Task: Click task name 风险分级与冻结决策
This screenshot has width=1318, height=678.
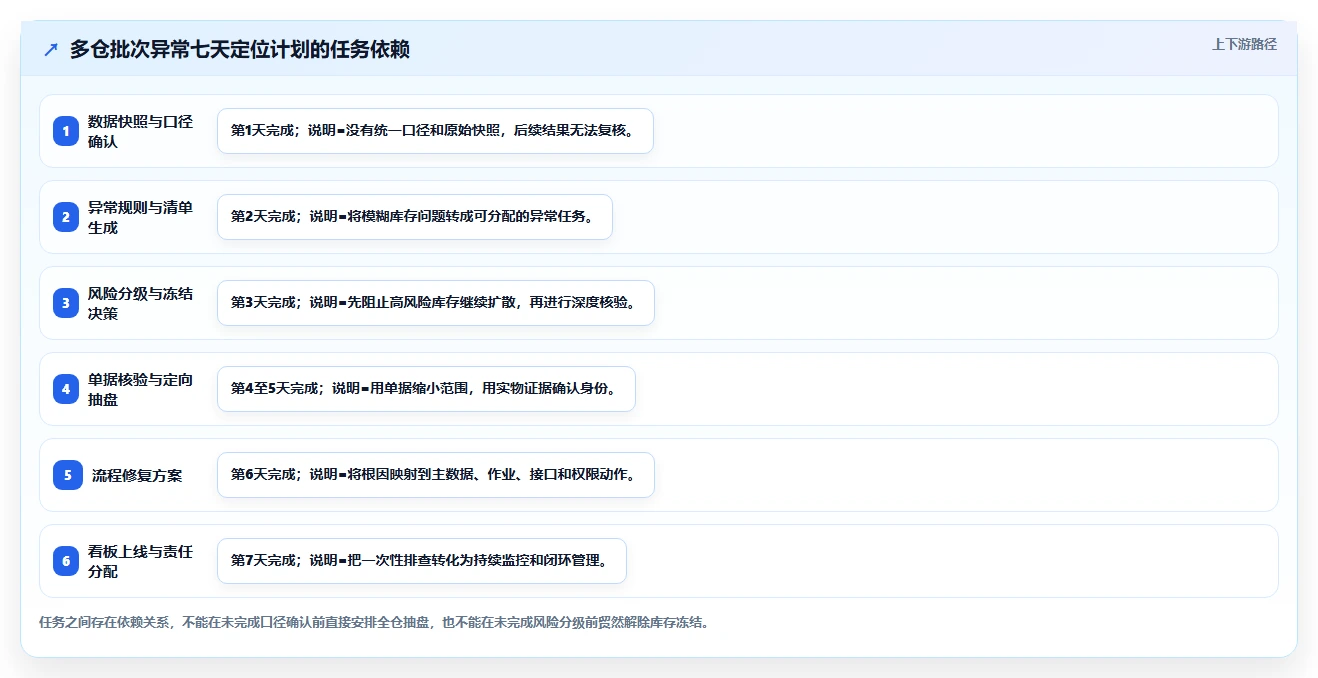Action: coord(140,303)
